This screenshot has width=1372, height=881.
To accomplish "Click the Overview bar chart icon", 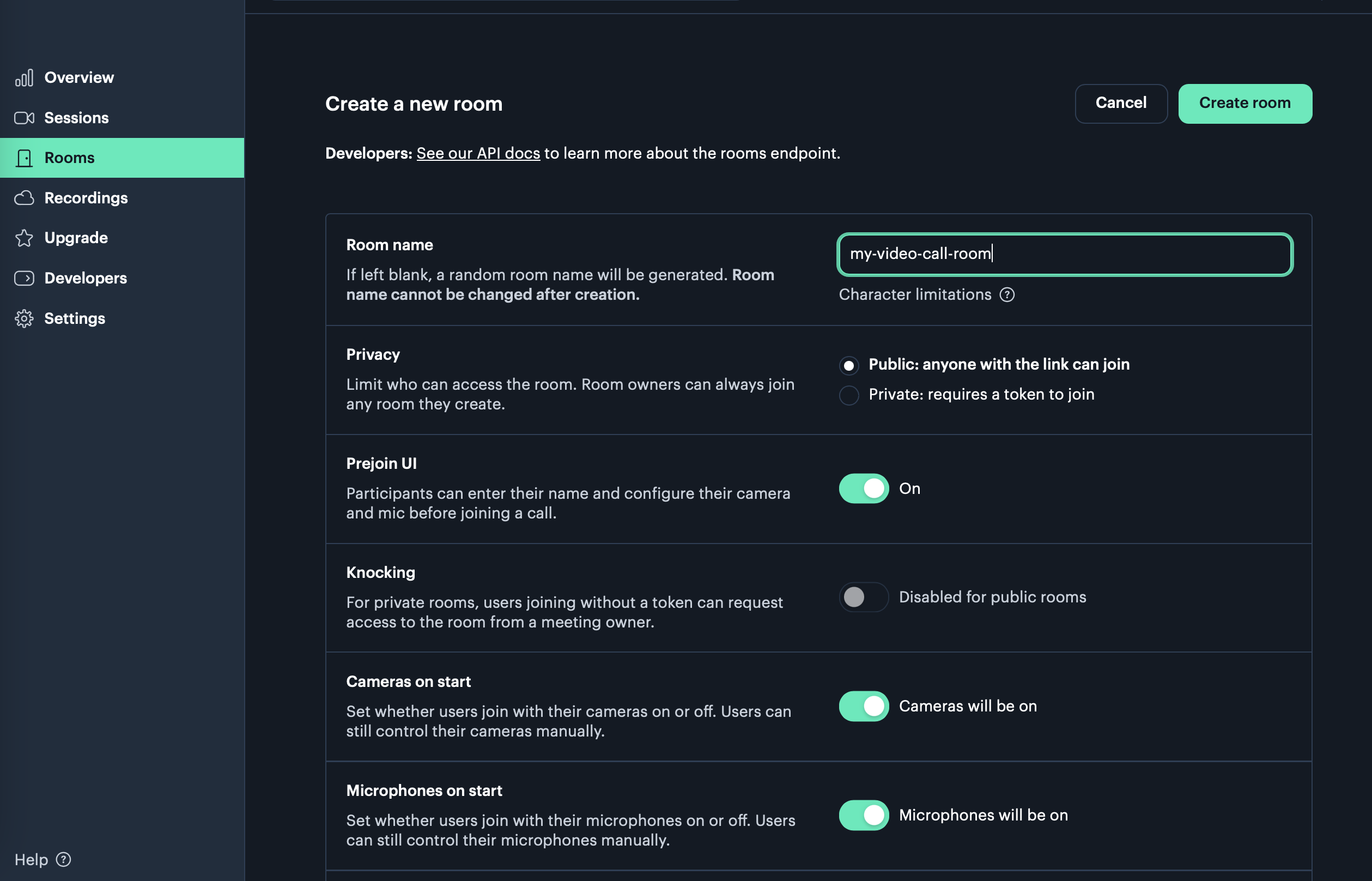I will click(x=24, y=77).
